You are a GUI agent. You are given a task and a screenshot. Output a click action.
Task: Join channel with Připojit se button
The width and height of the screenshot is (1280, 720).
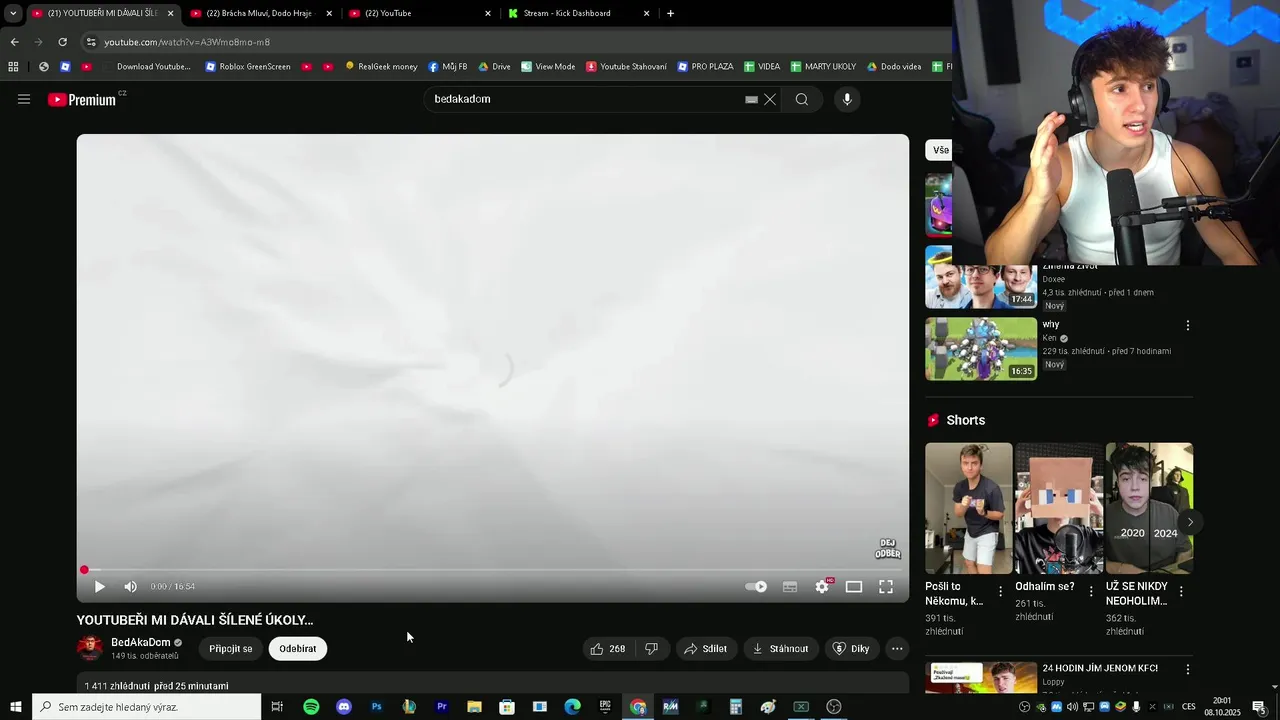coord(231,649)
